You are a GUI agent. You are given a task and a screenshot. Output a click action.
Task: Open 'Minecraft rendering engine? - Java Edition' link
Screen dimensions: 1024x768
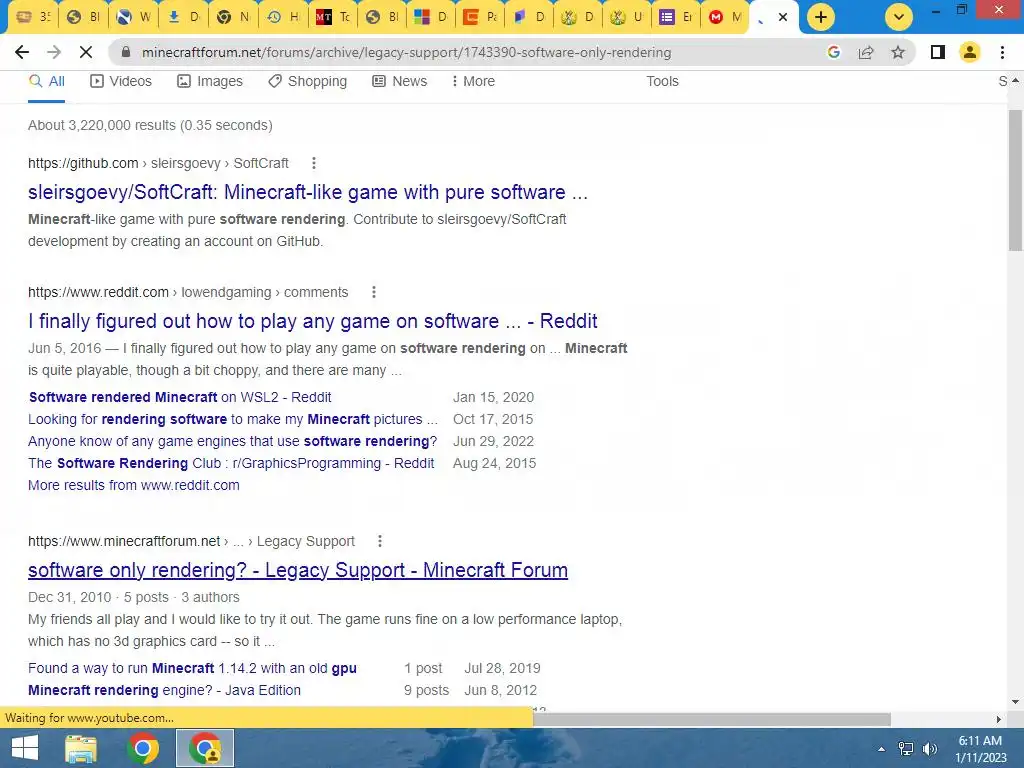coord(165,690)
